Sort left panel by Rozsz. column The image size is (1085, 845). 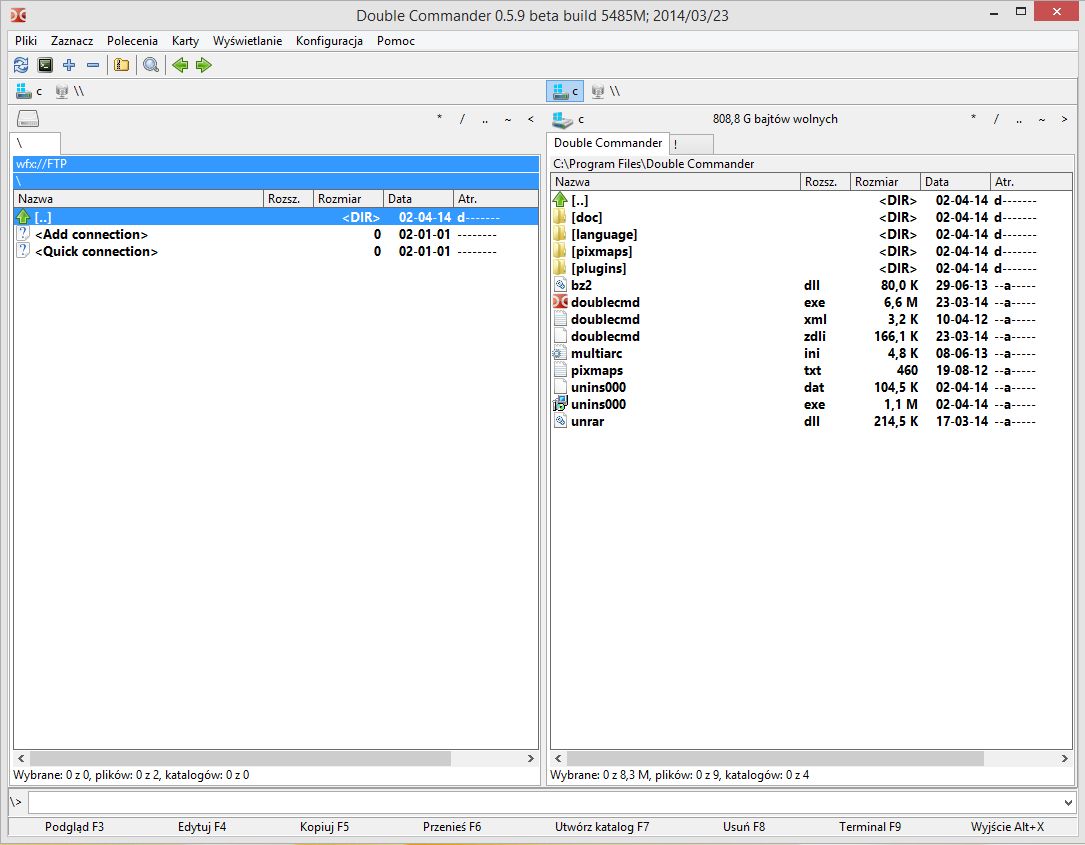pos(289,199)
